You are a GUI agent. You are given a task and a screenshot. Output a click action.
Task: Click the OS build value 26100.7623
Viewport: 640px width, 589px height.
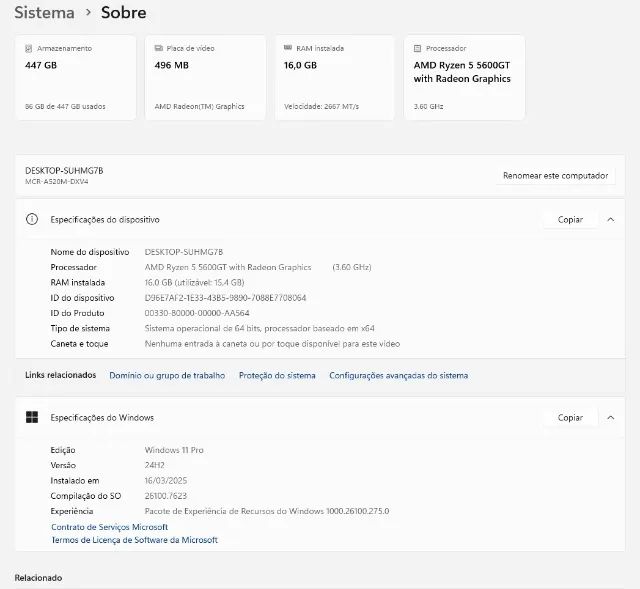[x=165, y=496]
